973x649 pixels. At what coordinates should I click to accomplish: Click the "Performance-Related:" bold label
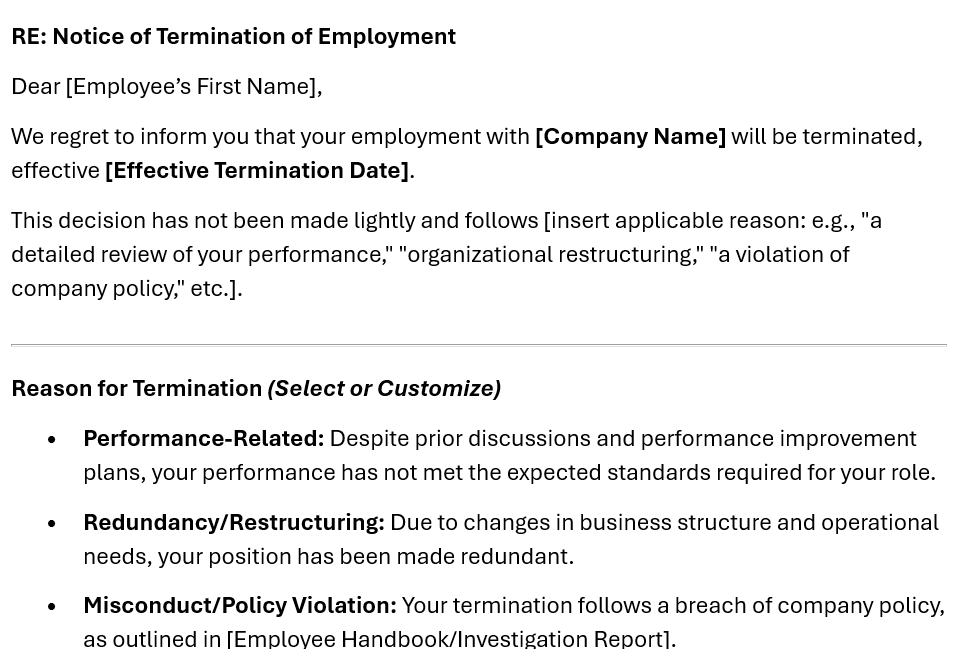point(203,439)
